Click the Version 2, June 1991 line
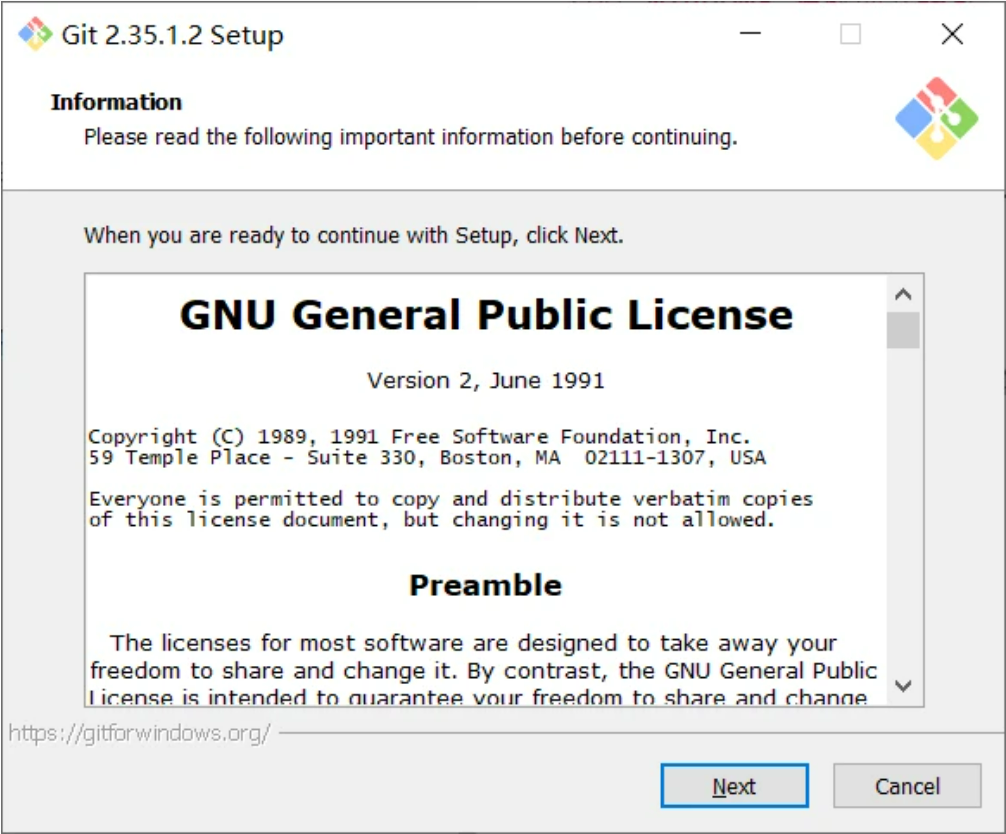The width and height of the screenshot is (1006, 834). click(x=487, y=380)
